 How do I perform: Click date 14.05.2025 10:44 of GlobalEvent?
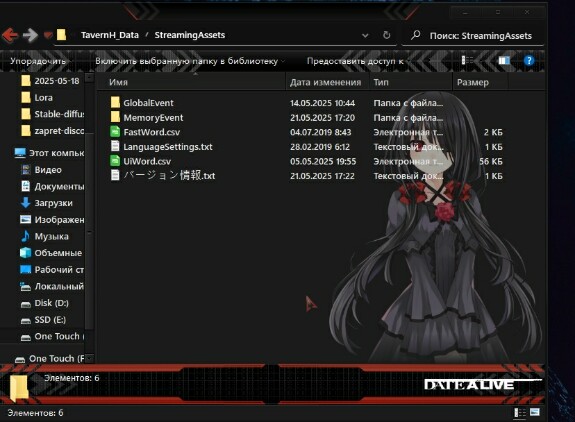pos(322,103)
